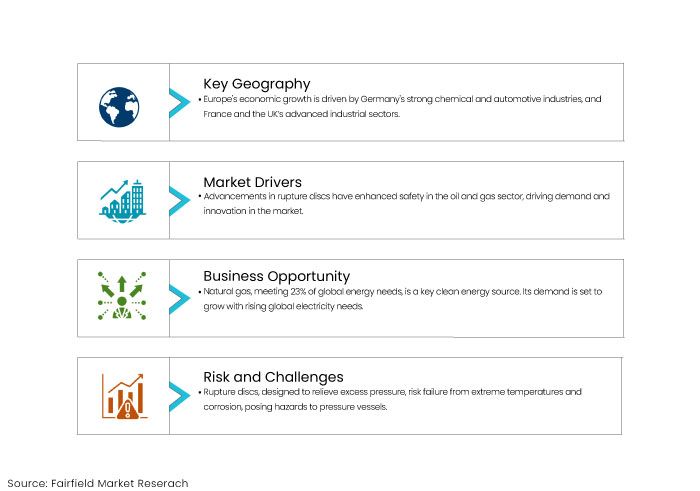Select the Business Opportunity heading
700x491 pixels.
click(276, 276)
